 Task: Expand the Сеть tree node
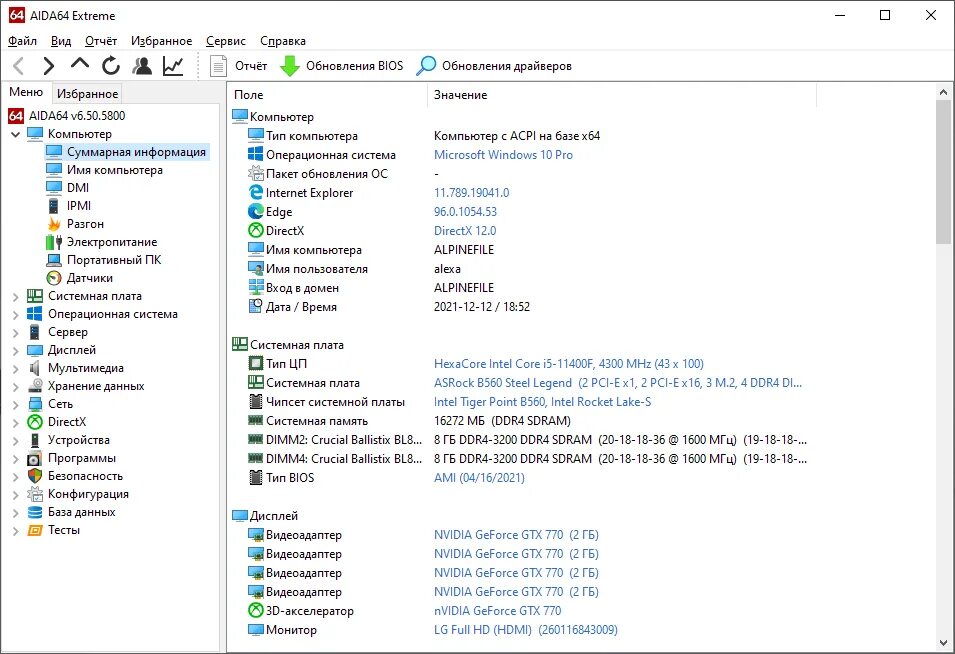click(16, 404)
